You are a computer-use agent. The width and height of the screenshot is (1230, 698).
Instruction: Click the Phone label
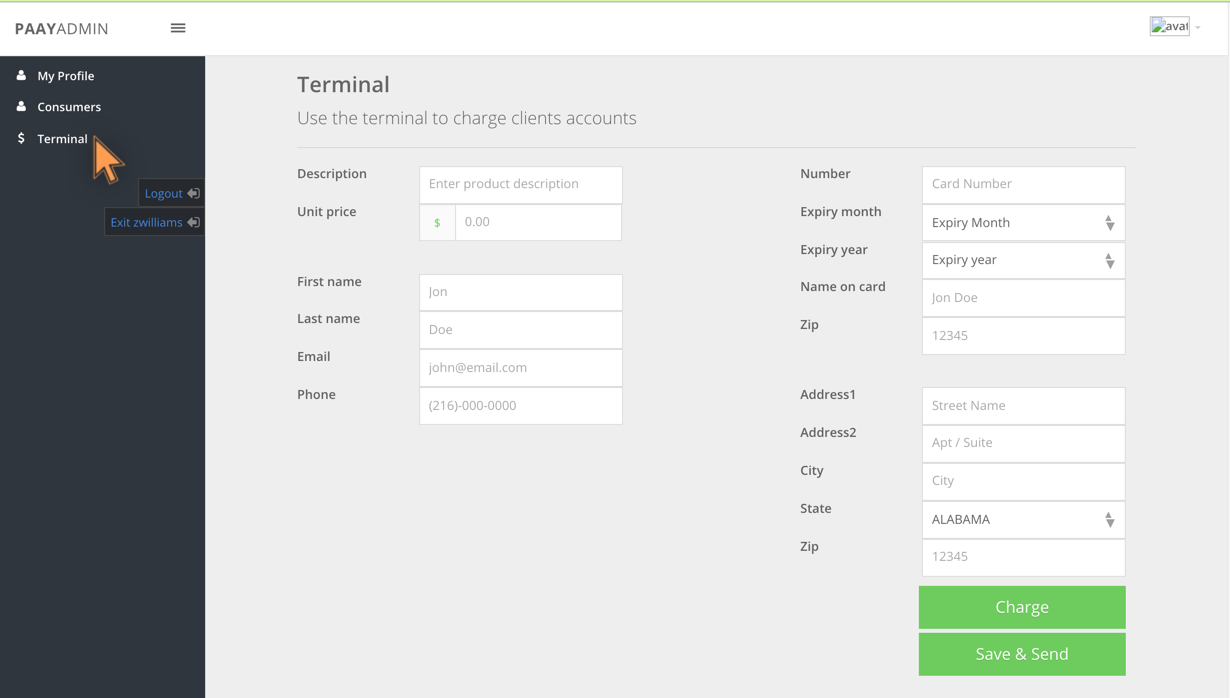316,394
